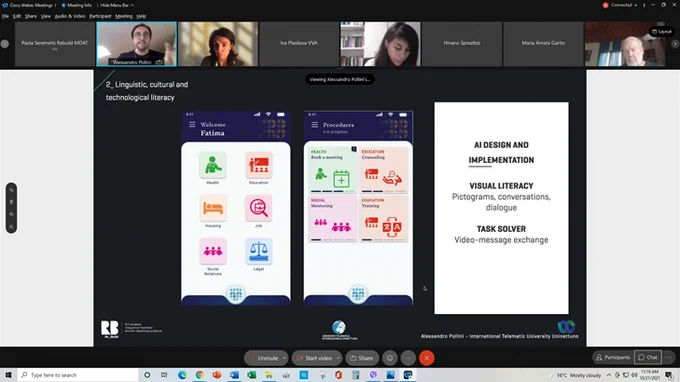Click the Legal scales icon
The height and width of the screenshot is (382, 680).
click(259, 251)
